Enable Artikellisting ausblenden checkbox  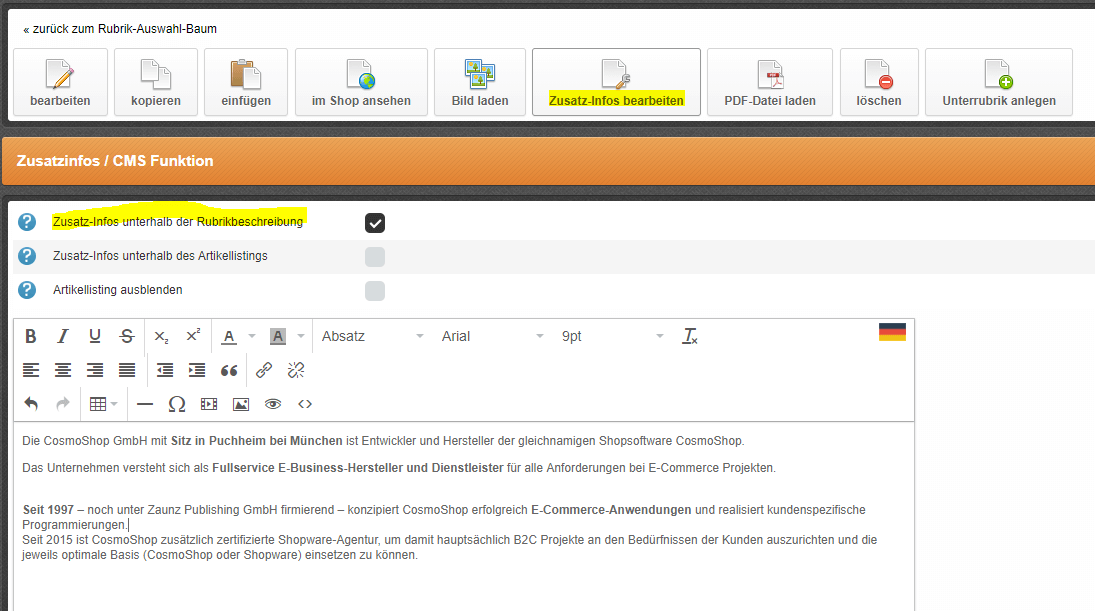pyautogui.click(x=375, y=290)
